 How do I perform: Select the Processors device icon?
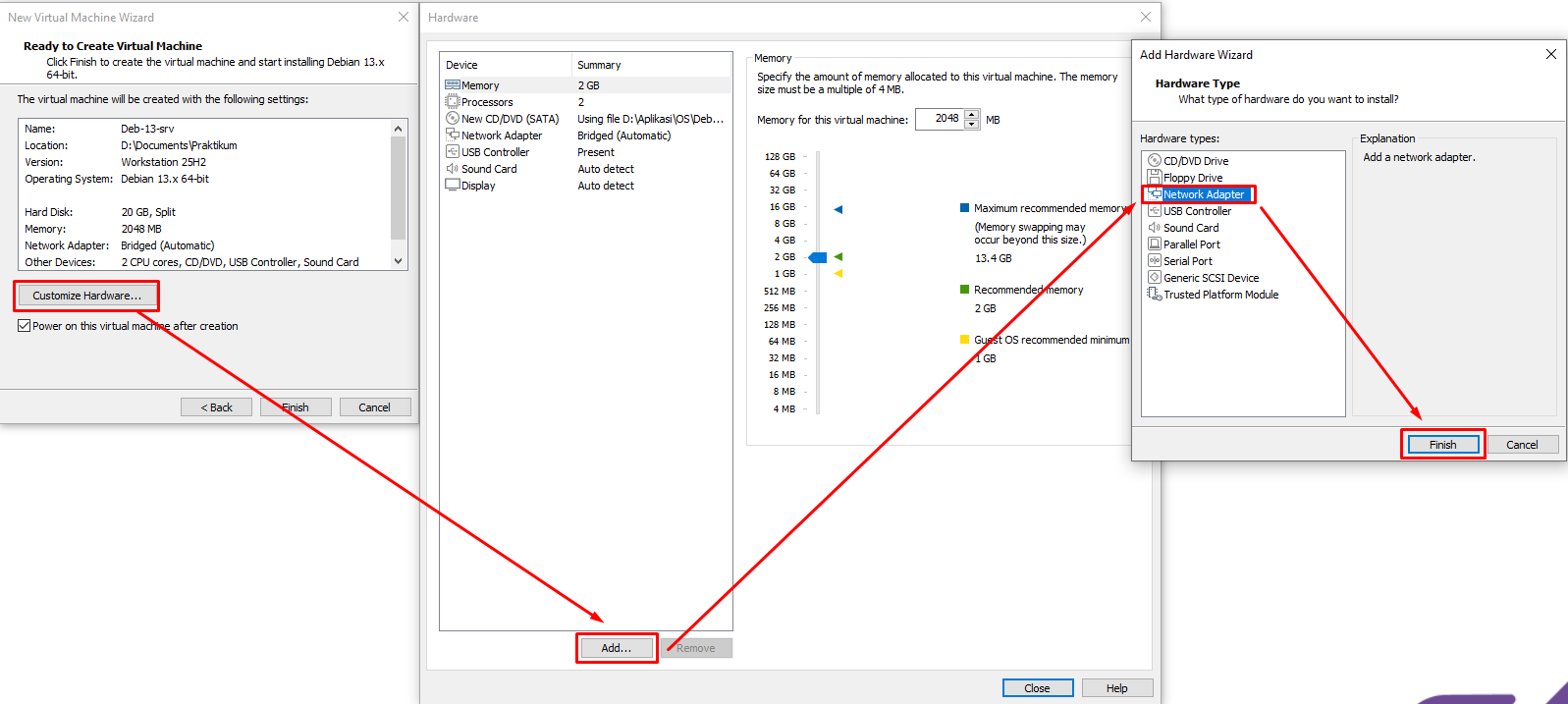tap(453, 102)
